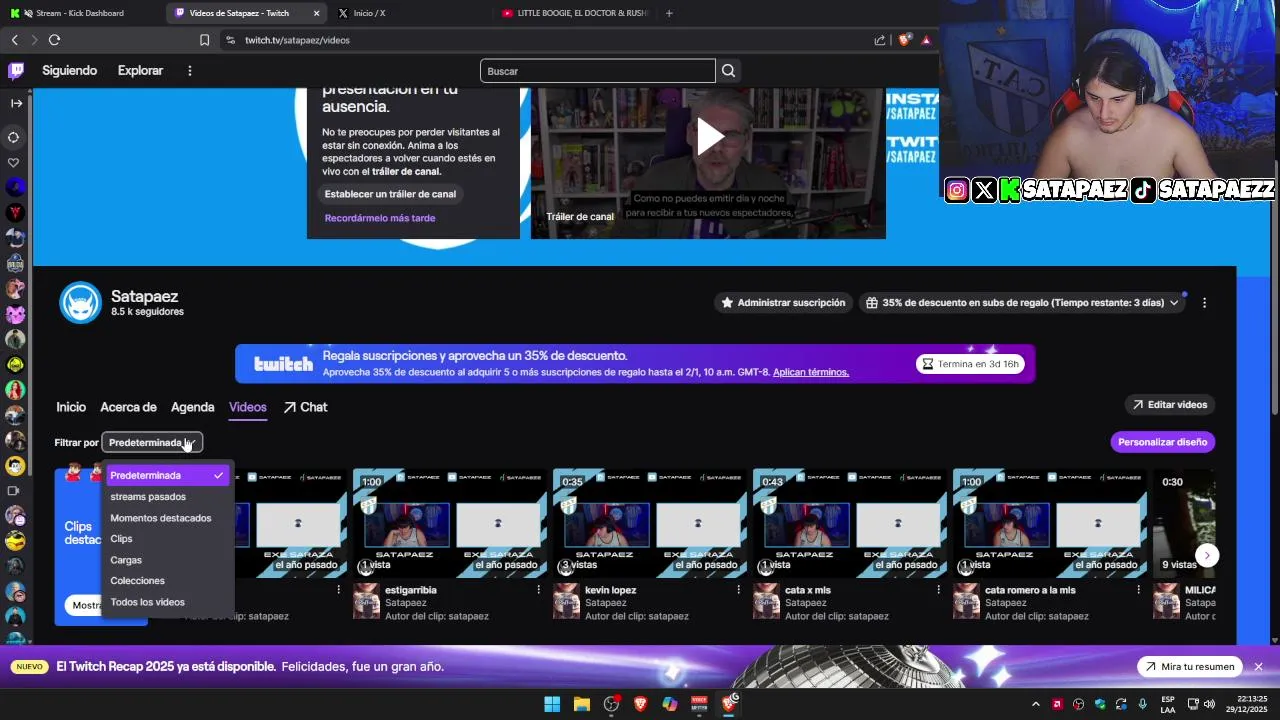Play the channel trailer video
The height and width of the screenshot is (720, 1280).
(709, 137)
